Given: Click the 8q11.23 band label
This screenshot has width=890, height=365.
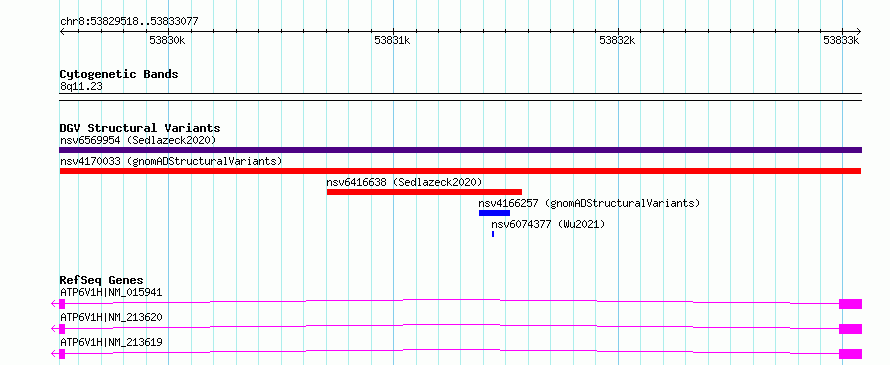Looking at the screenshot, I should pos(81,87).
